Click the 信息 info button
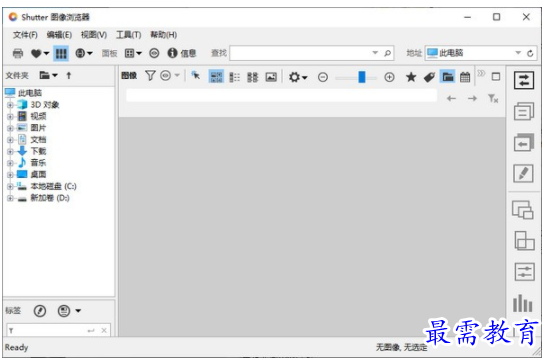Image resolution: width=547 pixels, height=364 pixels. click(182, 53)
